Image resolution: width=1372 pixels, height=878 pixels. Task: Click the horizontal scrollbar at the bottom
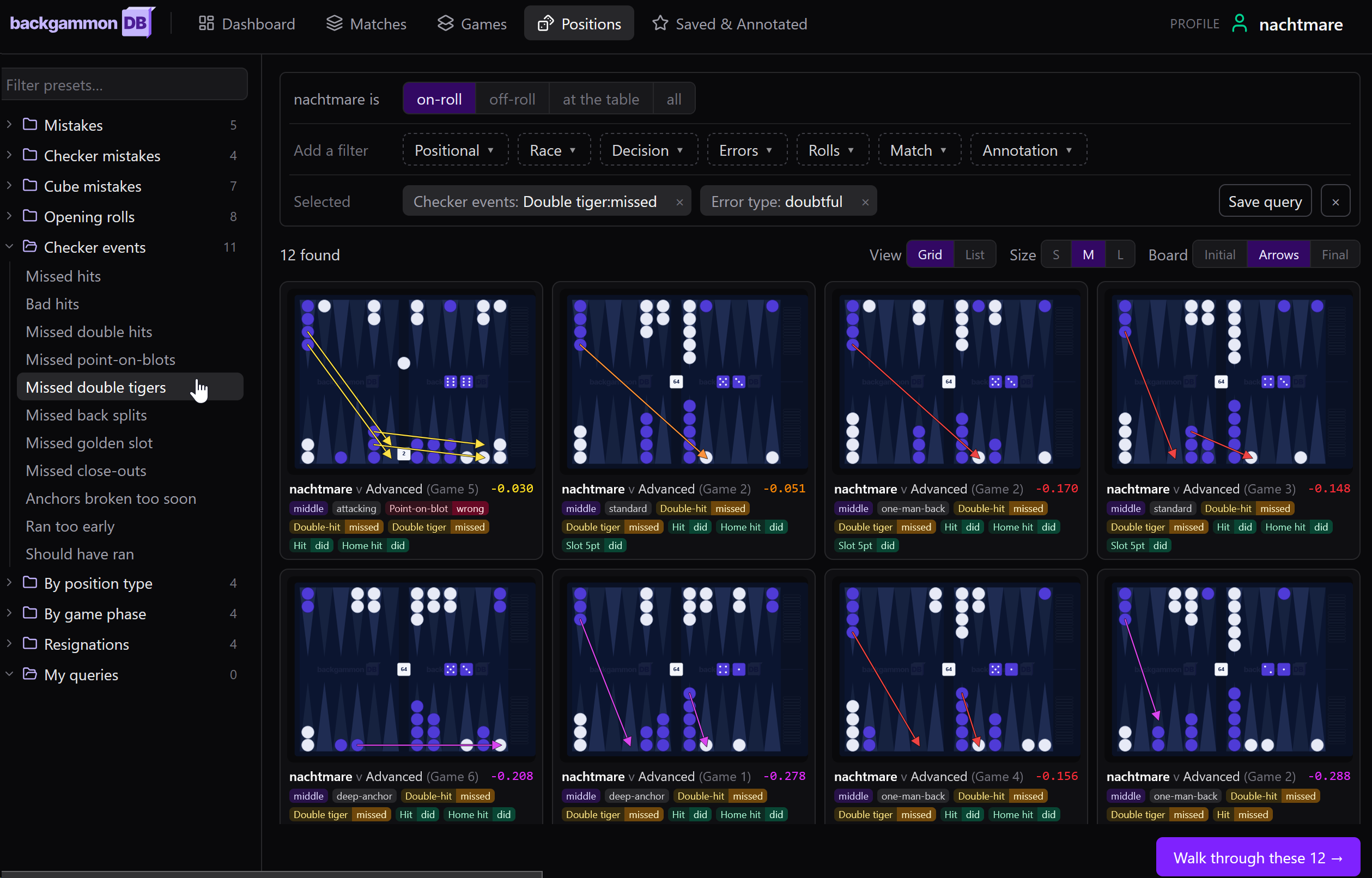point(271,874)
